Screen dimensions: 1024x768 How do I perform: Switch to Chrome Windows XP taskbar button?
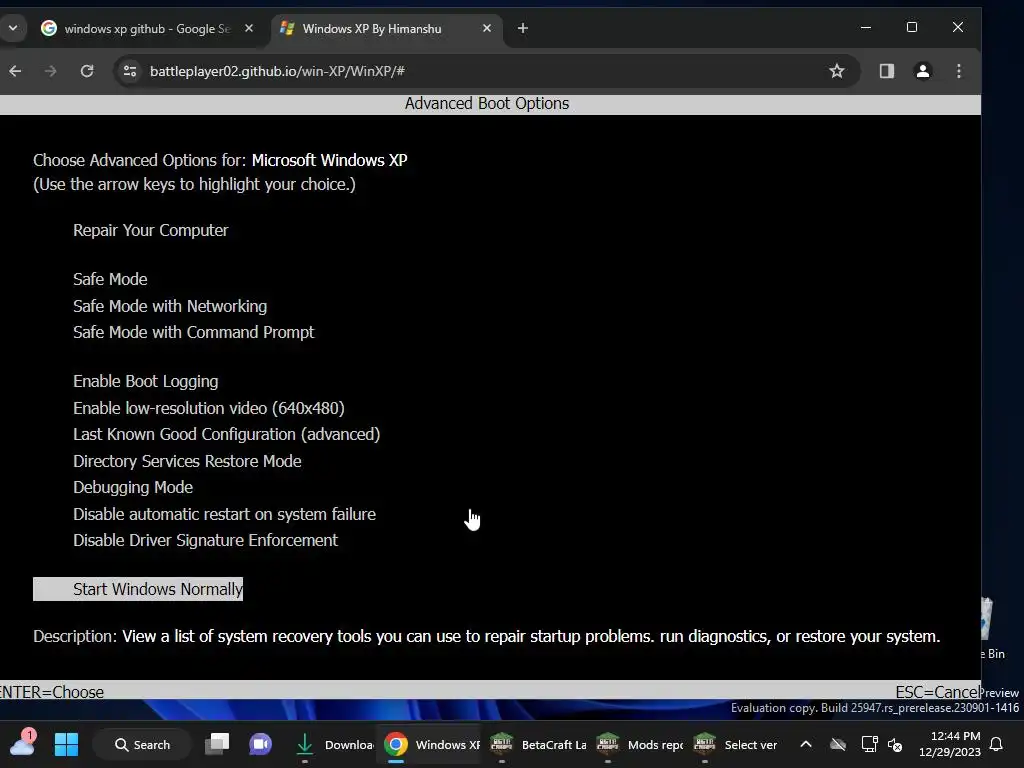click(x=431, y=744)
